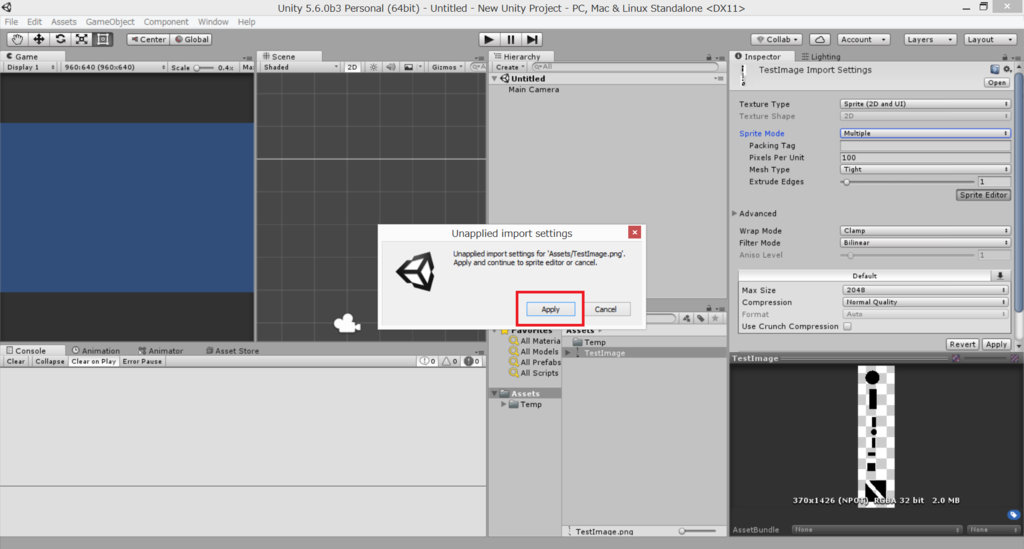Pause the game playback
Viewport: 1024px width, 549px height.
click(511, 39)
